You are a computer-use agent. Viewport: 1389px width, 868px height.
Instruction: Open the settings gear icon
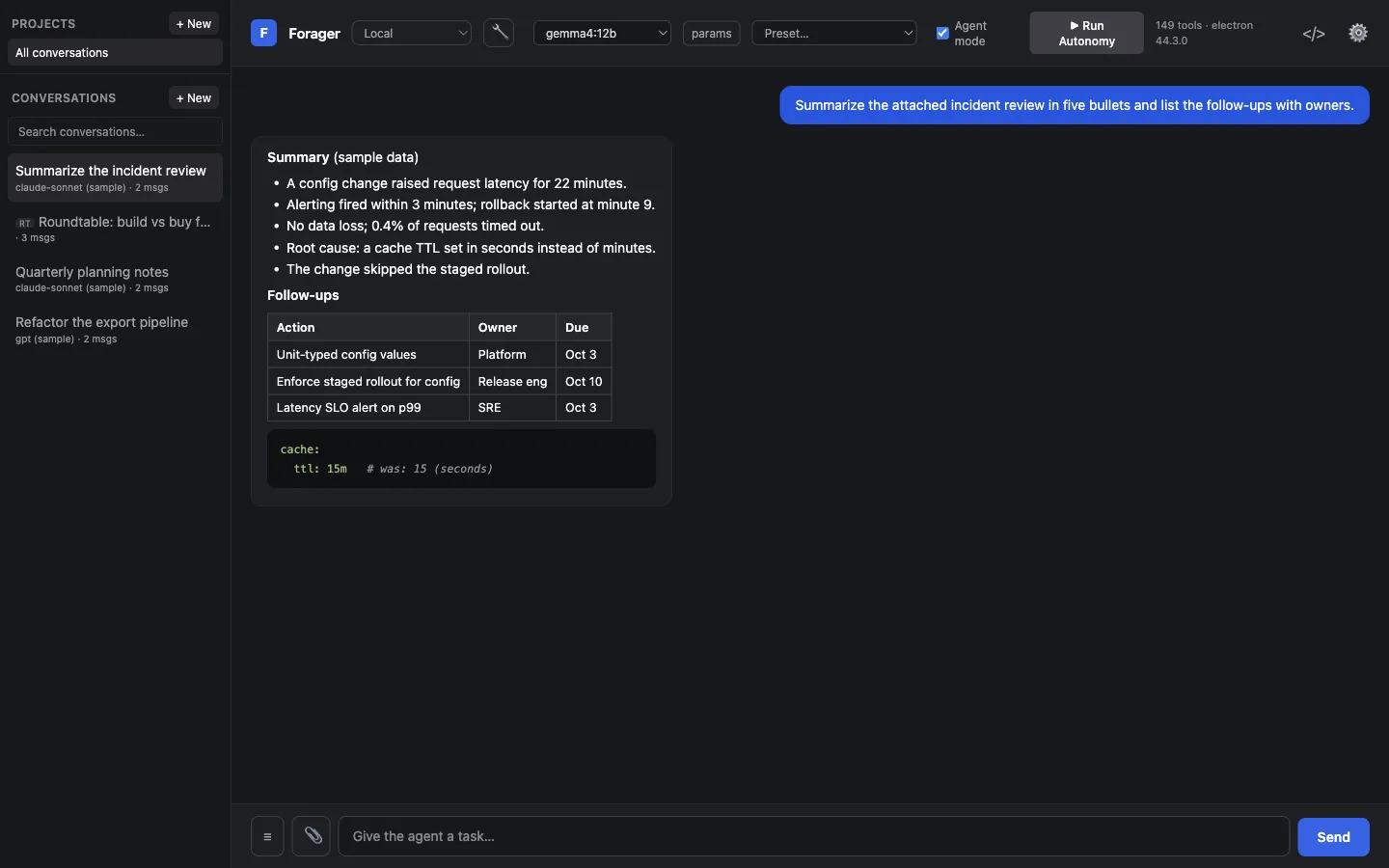(x=1358, y=33)
